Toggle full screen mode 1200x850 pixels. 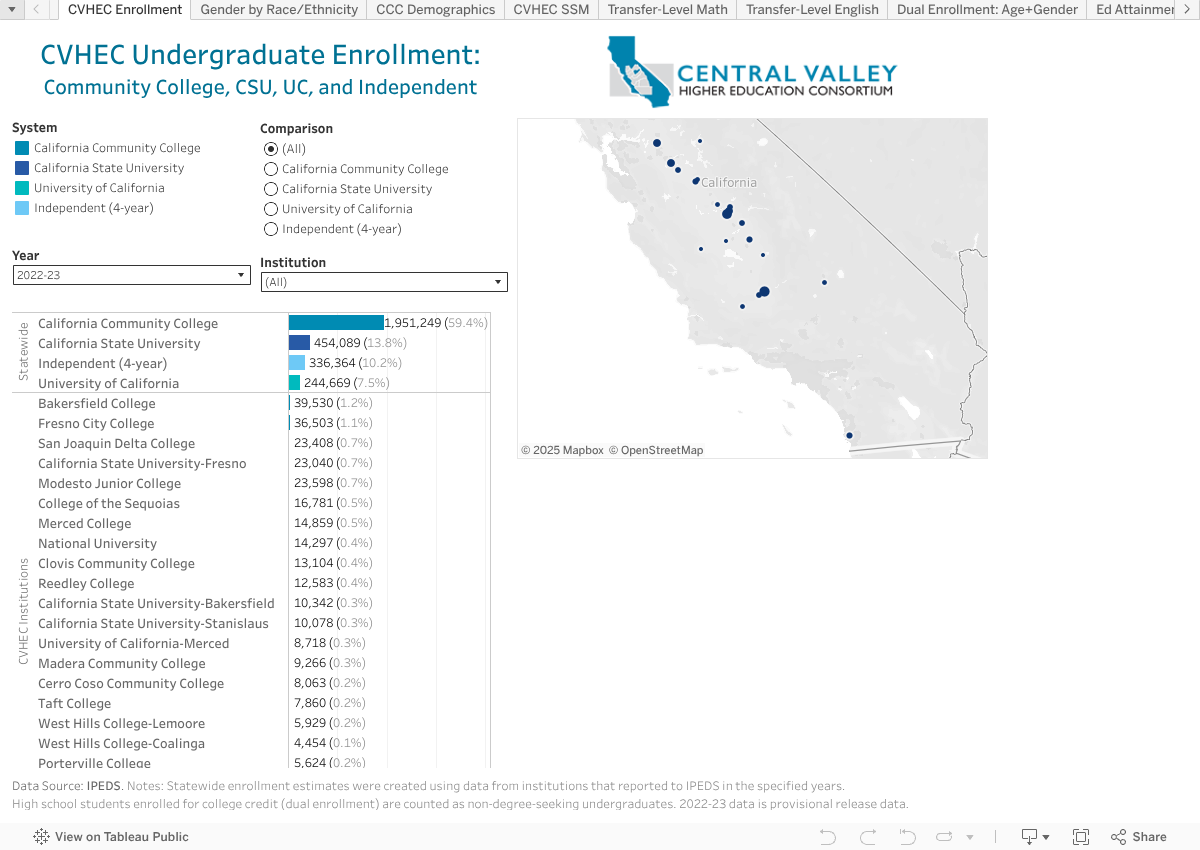(x=1081, y=837)
